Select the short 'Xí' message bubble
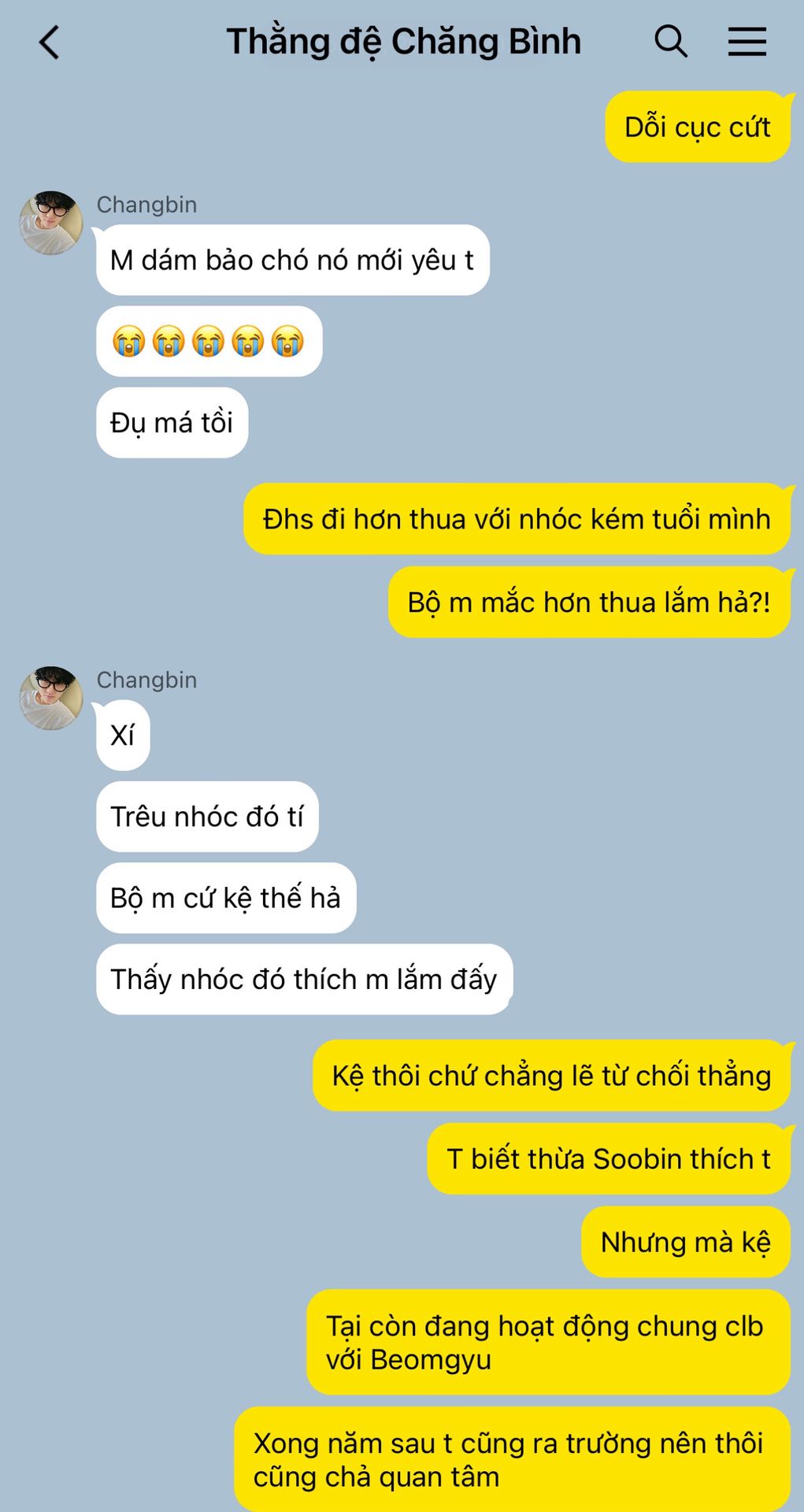 click(x=123, y=735)
